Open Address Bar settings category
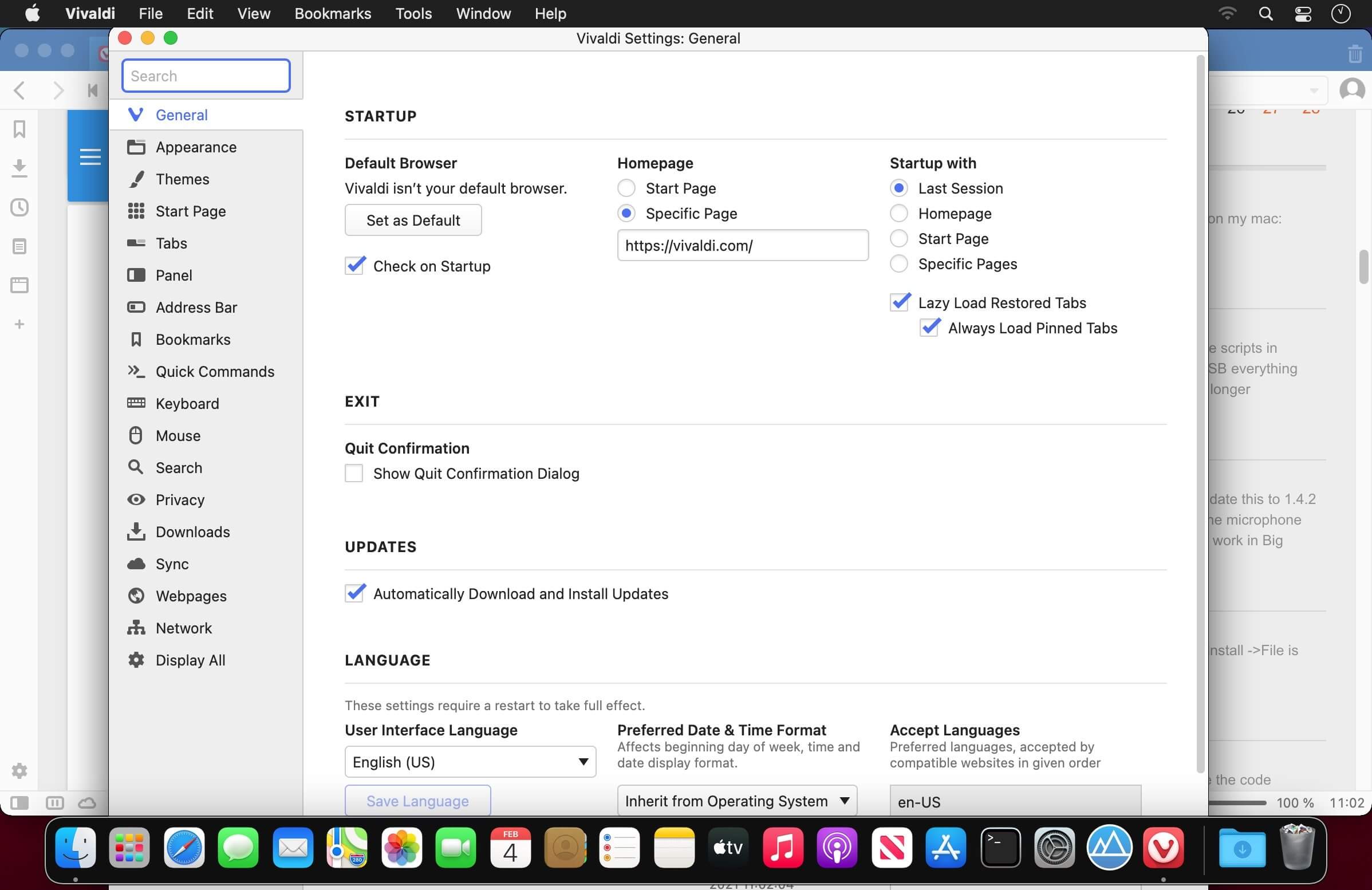 tap(206, 307)
